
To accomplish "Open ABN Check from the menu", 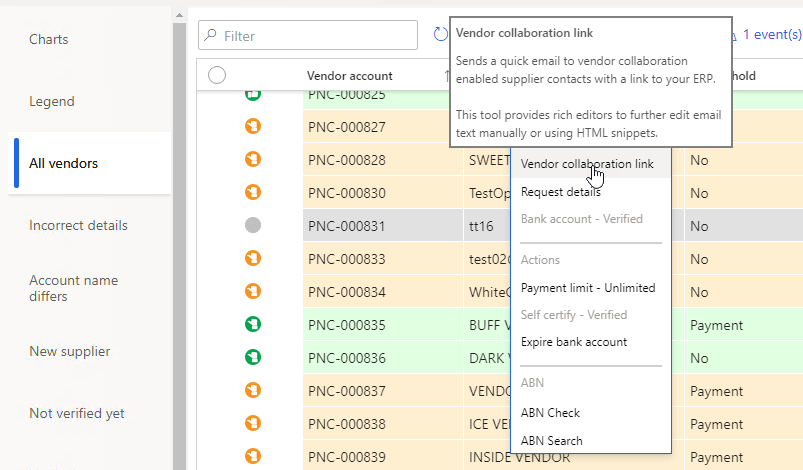I will [550, 413].
